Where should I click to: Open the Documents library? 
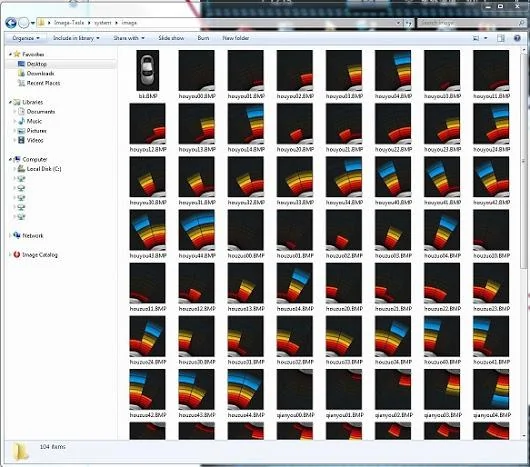point(41,112)
